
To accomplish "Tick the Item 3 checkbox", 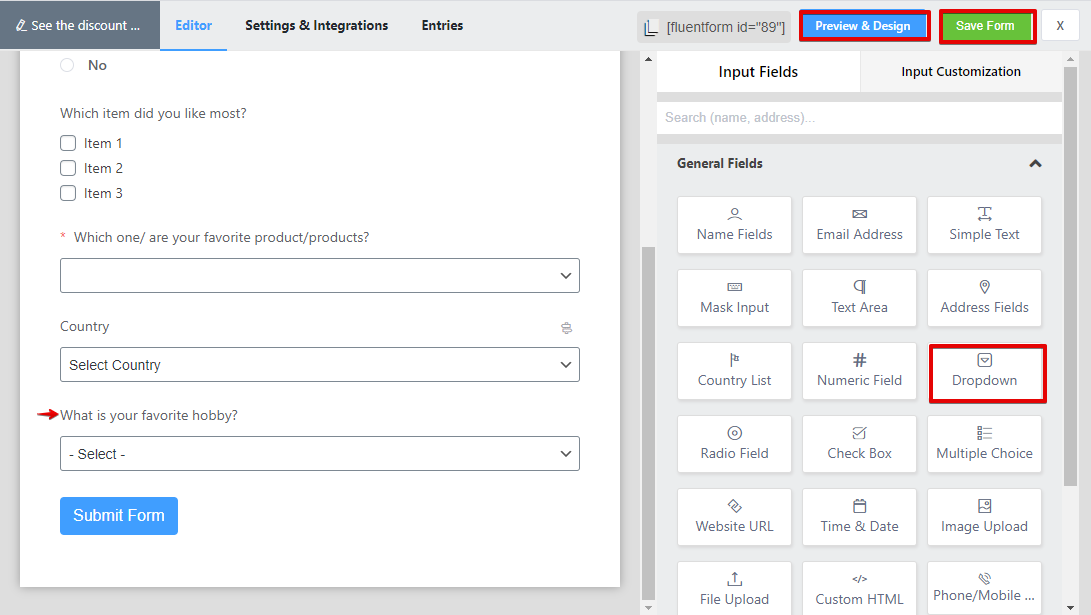I will click(x=68, y=193).
